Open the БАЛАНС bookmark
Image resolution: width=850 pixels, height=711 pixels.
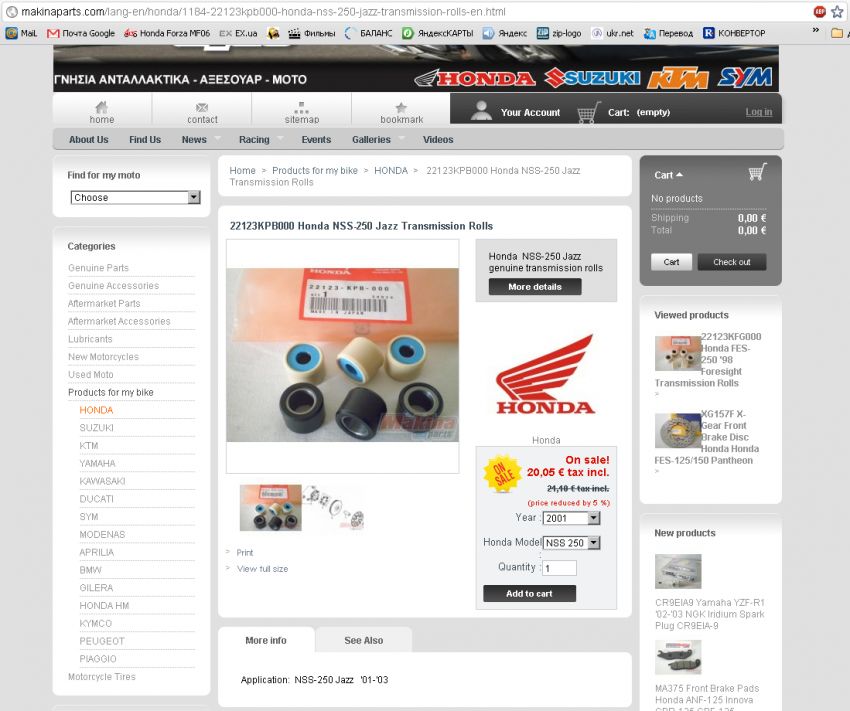pyautogui.click(x=369, y=33)
